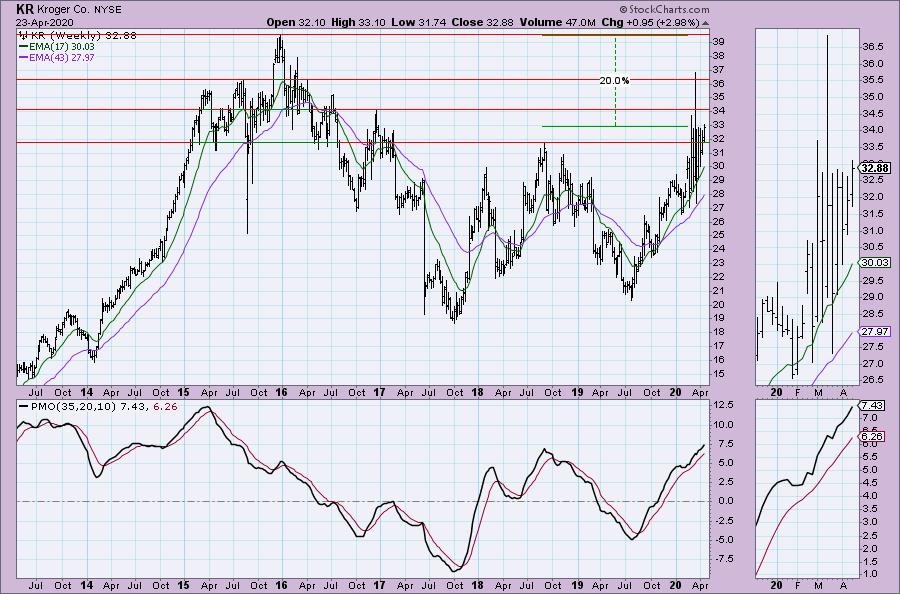
Task: Click the High 33.10 value
Action: tap(359, 22)
